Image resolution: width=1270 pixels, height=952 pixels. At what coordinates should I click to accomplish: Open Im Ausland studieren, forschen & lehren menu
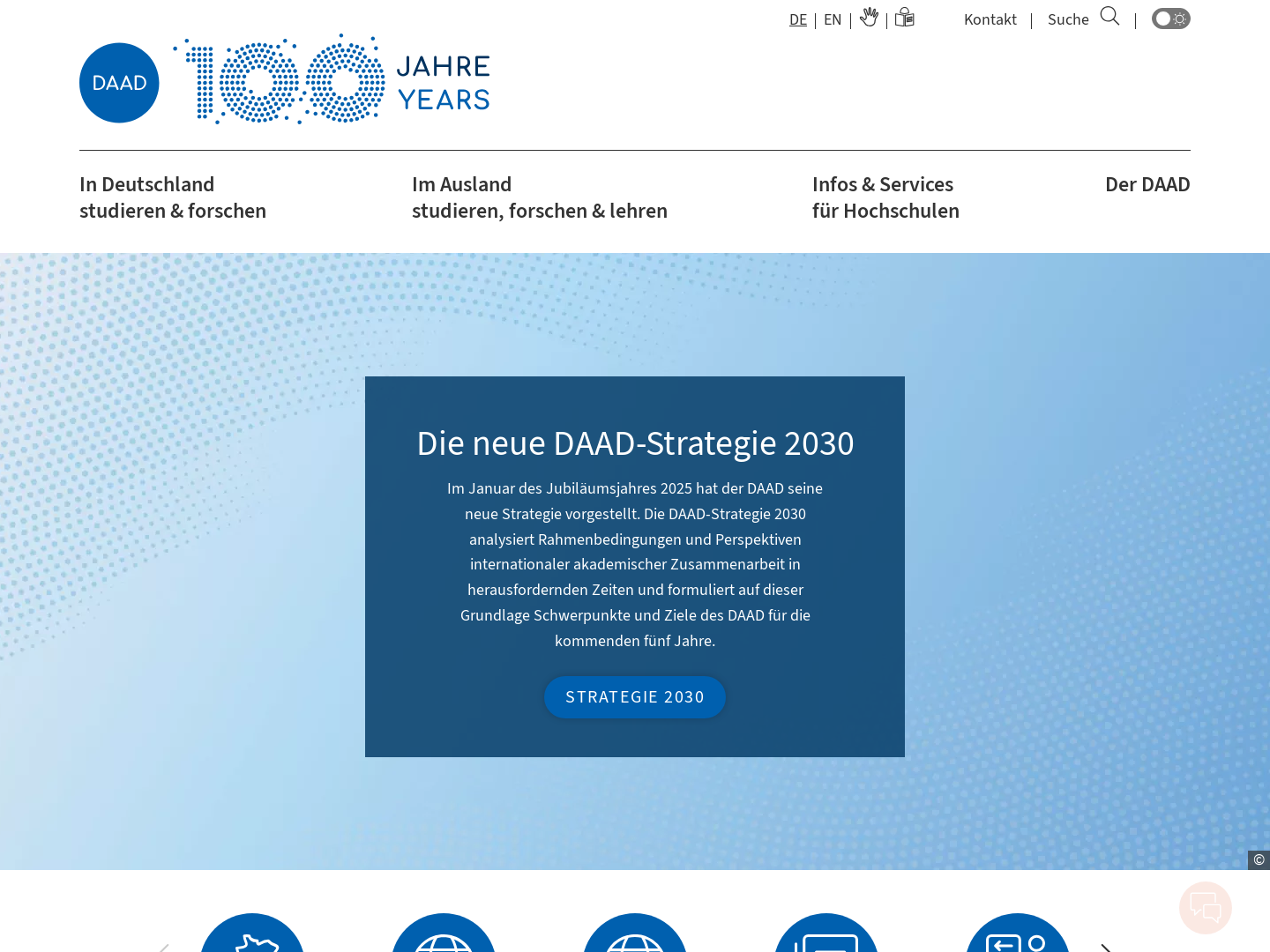point(540,197)
